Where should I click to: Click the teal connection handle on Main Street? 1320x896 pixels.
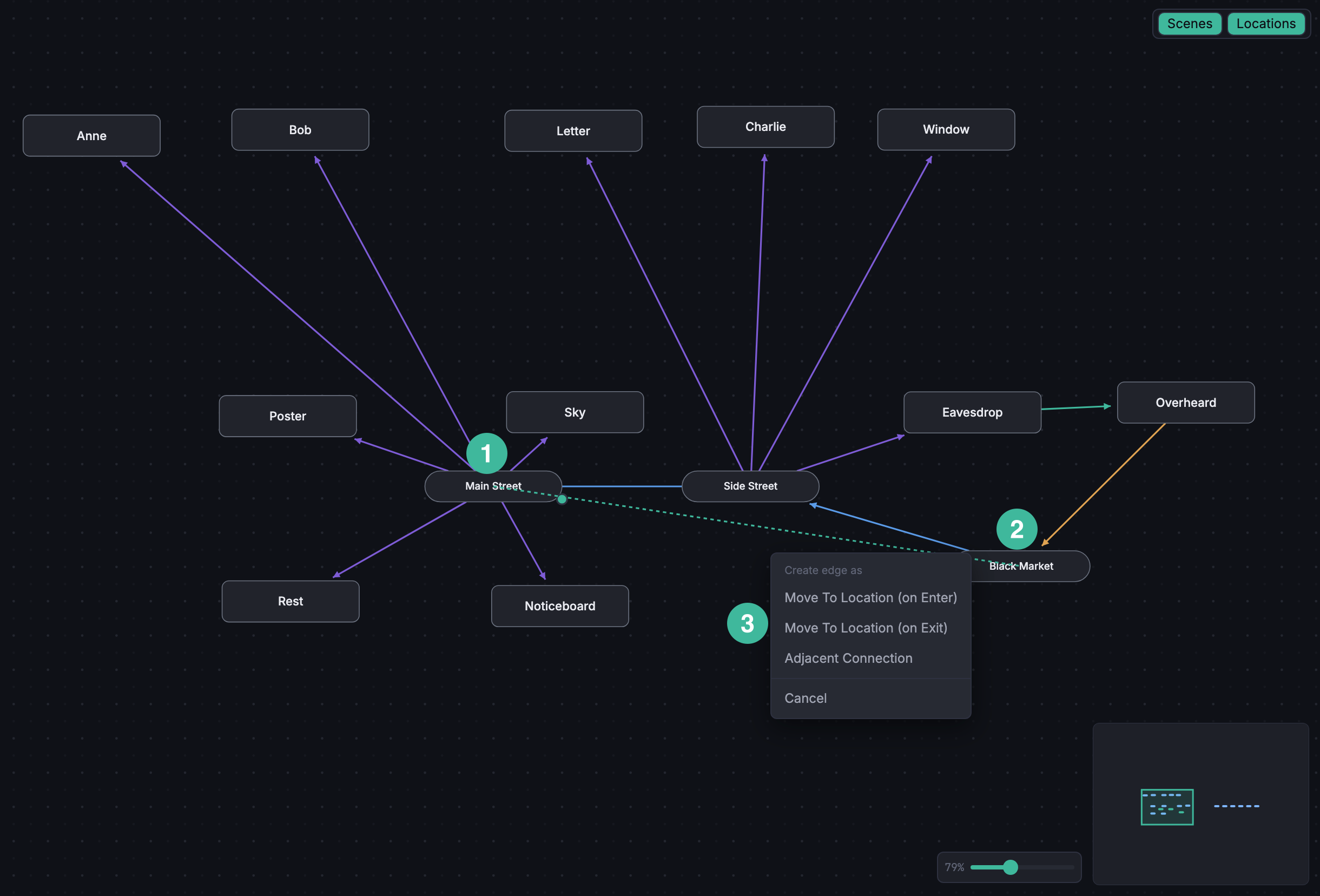pyautogui.click(x=562, y=499)
